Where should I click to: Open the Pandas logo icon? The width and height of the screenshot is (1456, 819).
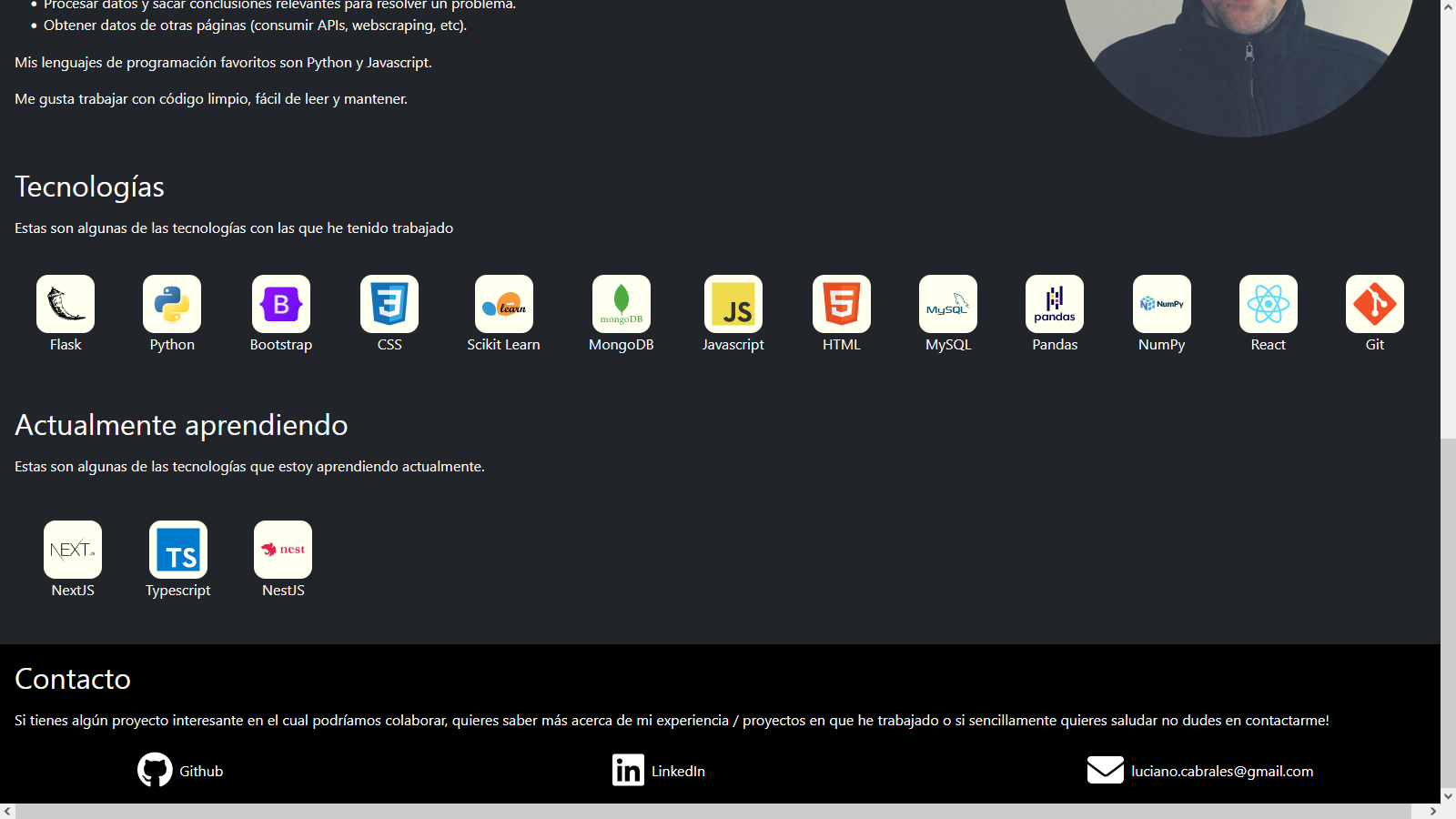(x=1055, y=304)
